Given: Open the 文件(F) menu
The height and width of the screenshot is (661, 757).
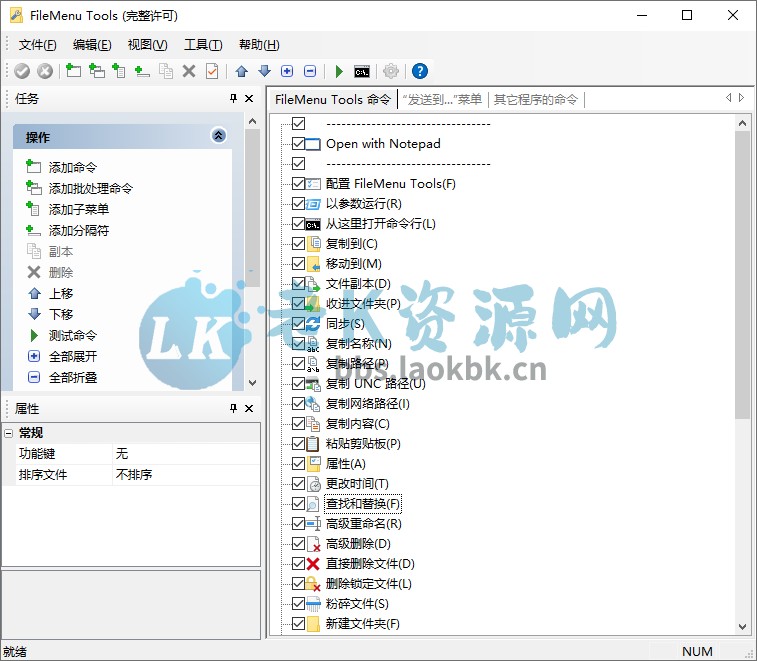Looking at the screenshot, I should coord(38,45).
